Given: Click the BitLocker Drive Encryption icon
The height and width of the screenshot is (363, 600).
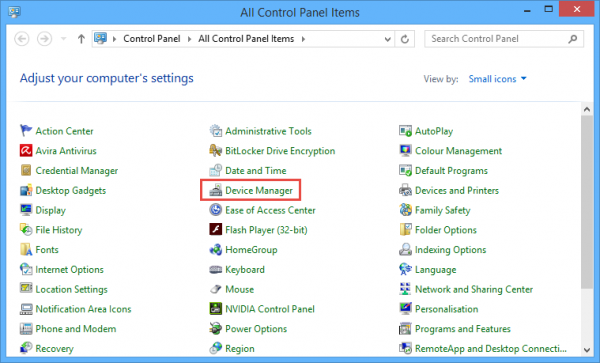Looking at the screenshot, I should pos(215,151).
